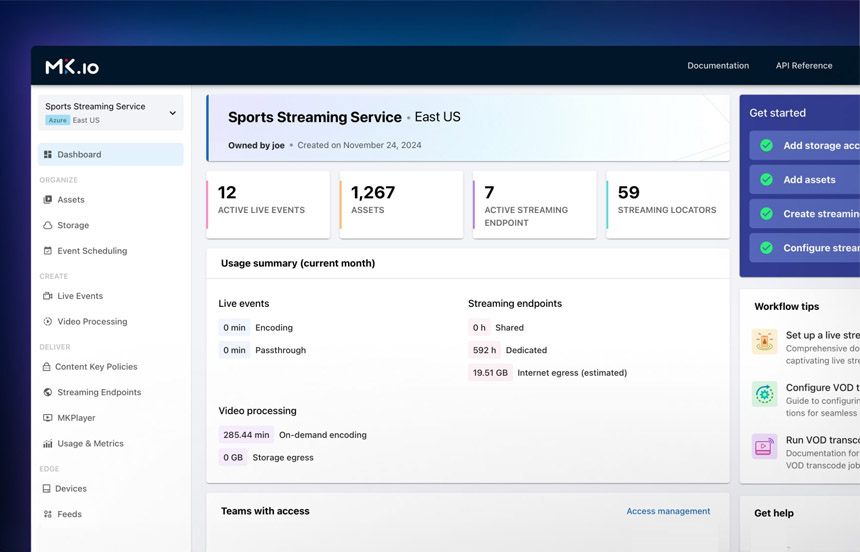
Task: Click the MK.io logo
Action: (x=72, y=67)
